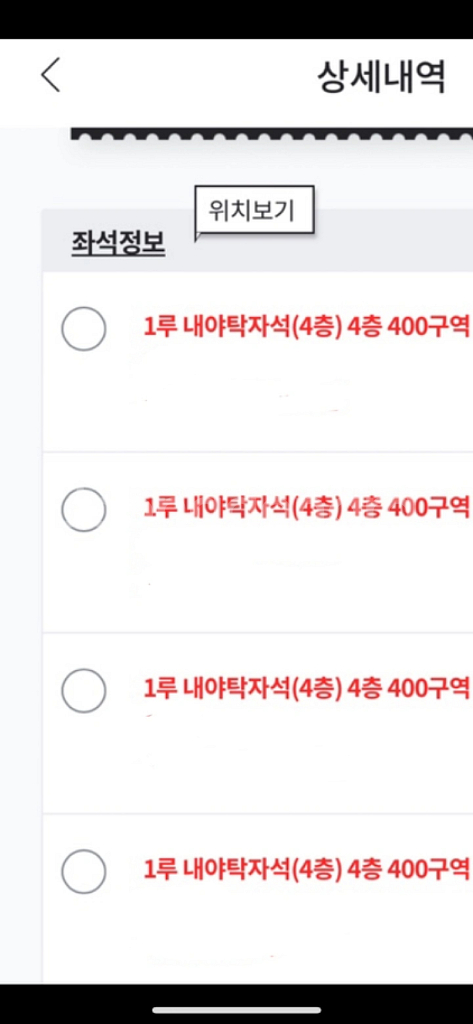Tap the black status bar at top
Screen dimensions: 473x1024
[x=236, y=19]
